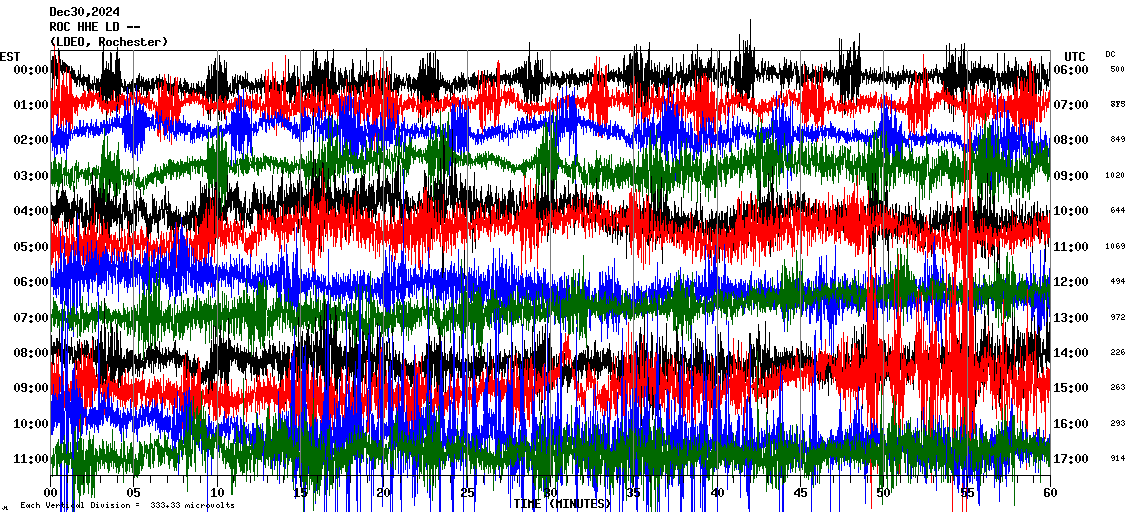Image resolution: width=1130 pixels, height=519 pixels.
Task: Pick the 15:00 UTC time label
Action: click(x=1070, y=388)
